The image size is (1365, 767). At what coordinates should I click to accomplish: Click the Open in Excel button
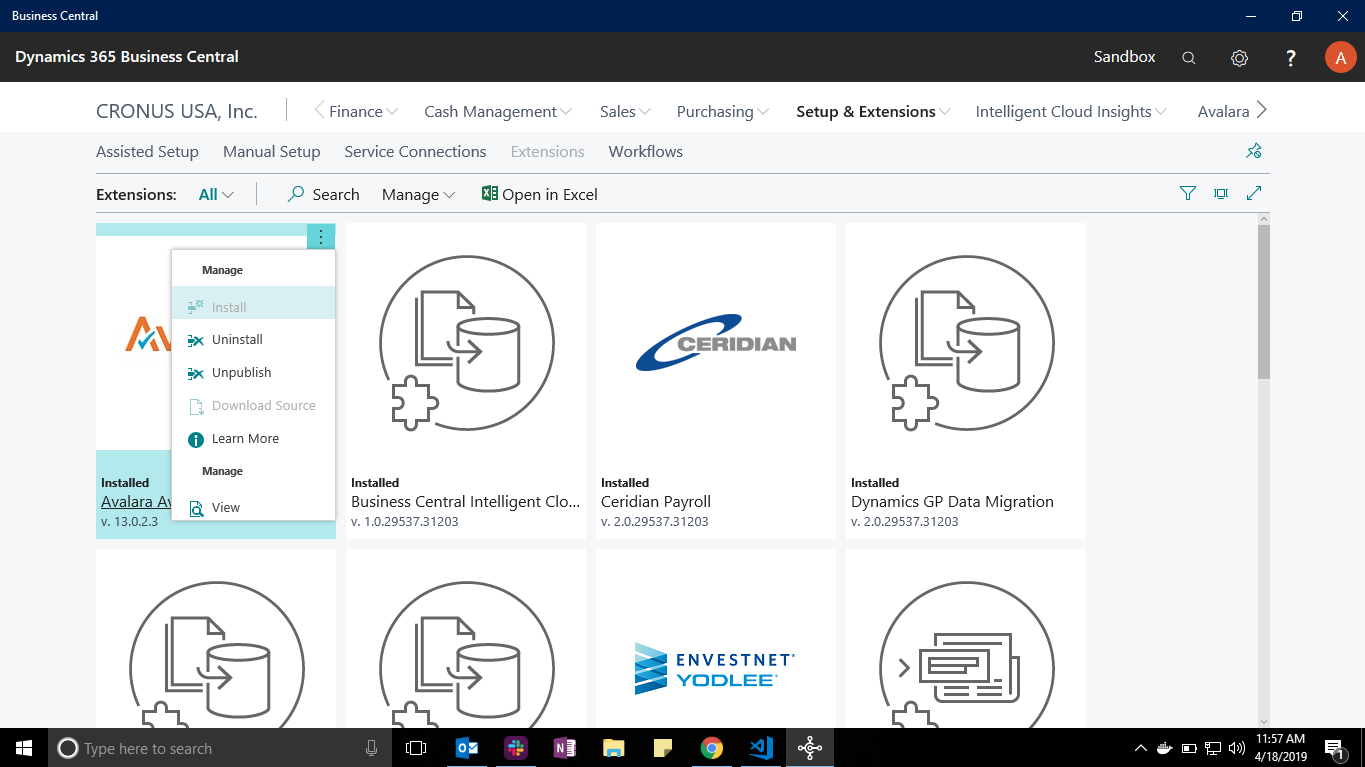point(540,195)
